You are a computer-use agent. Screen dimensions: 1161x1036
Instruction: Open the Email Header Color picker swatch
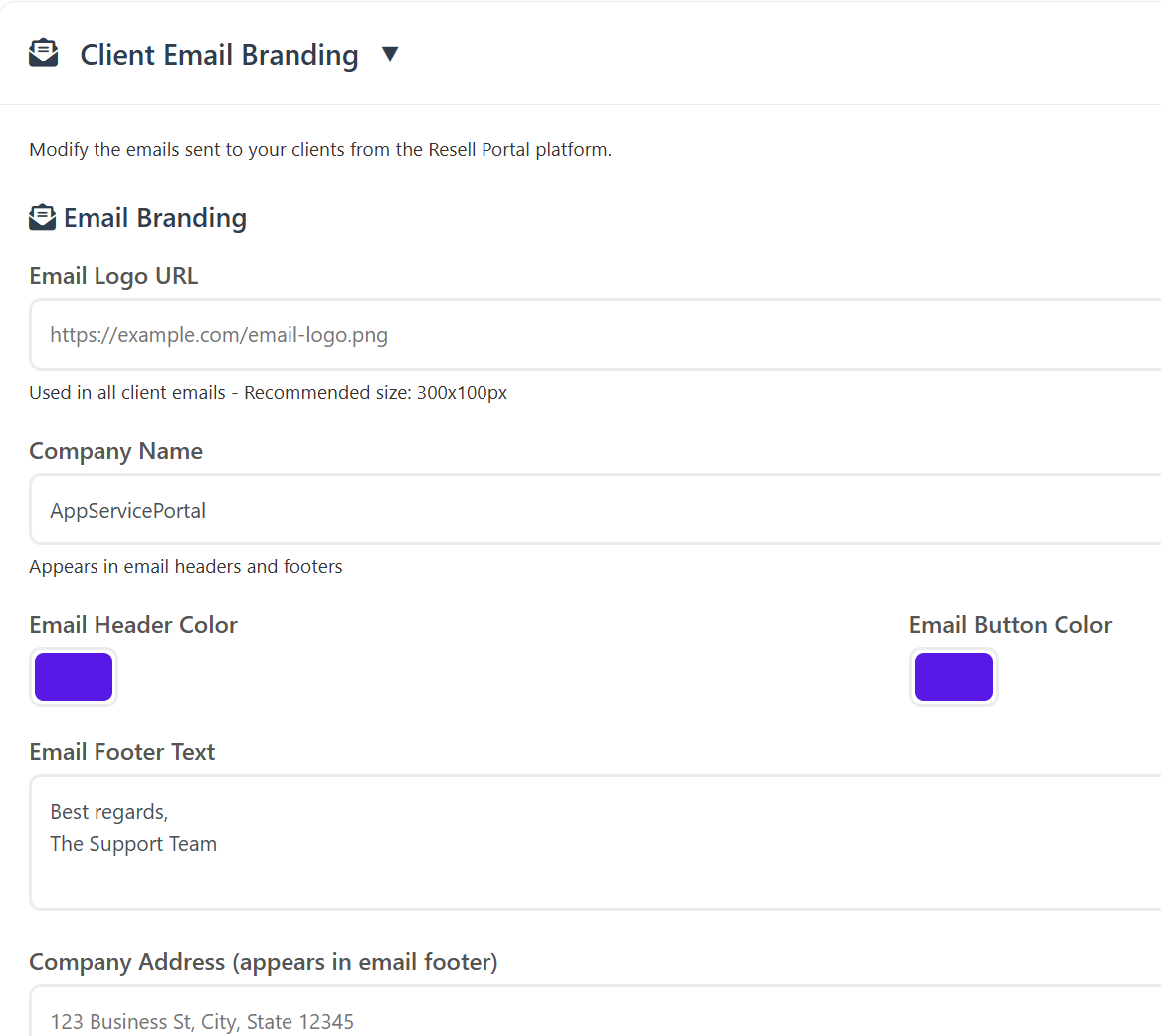[74, 677]
